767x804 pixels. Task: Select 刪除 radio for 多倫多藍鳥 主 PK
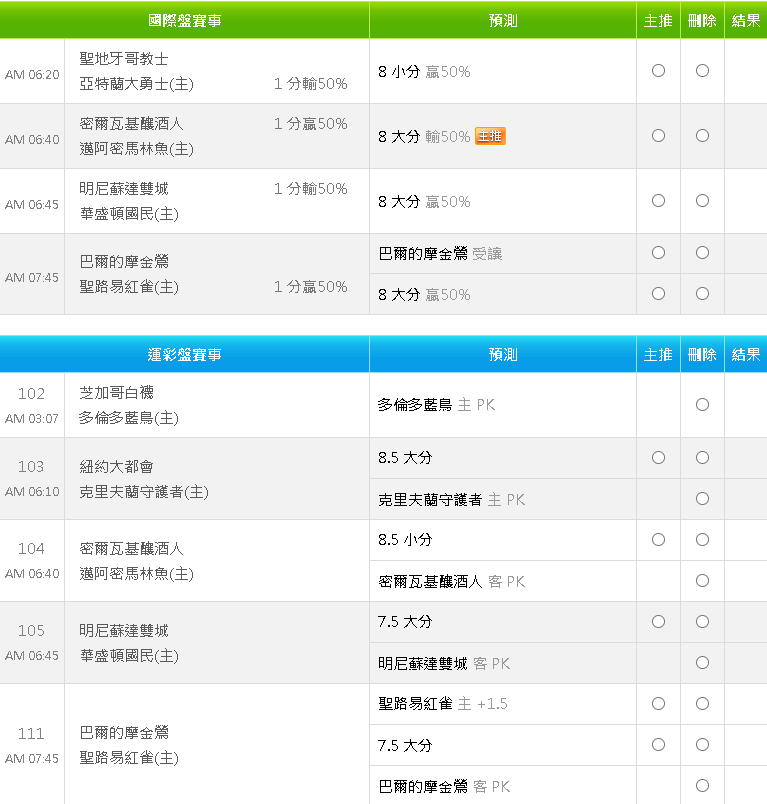point(702,405)
